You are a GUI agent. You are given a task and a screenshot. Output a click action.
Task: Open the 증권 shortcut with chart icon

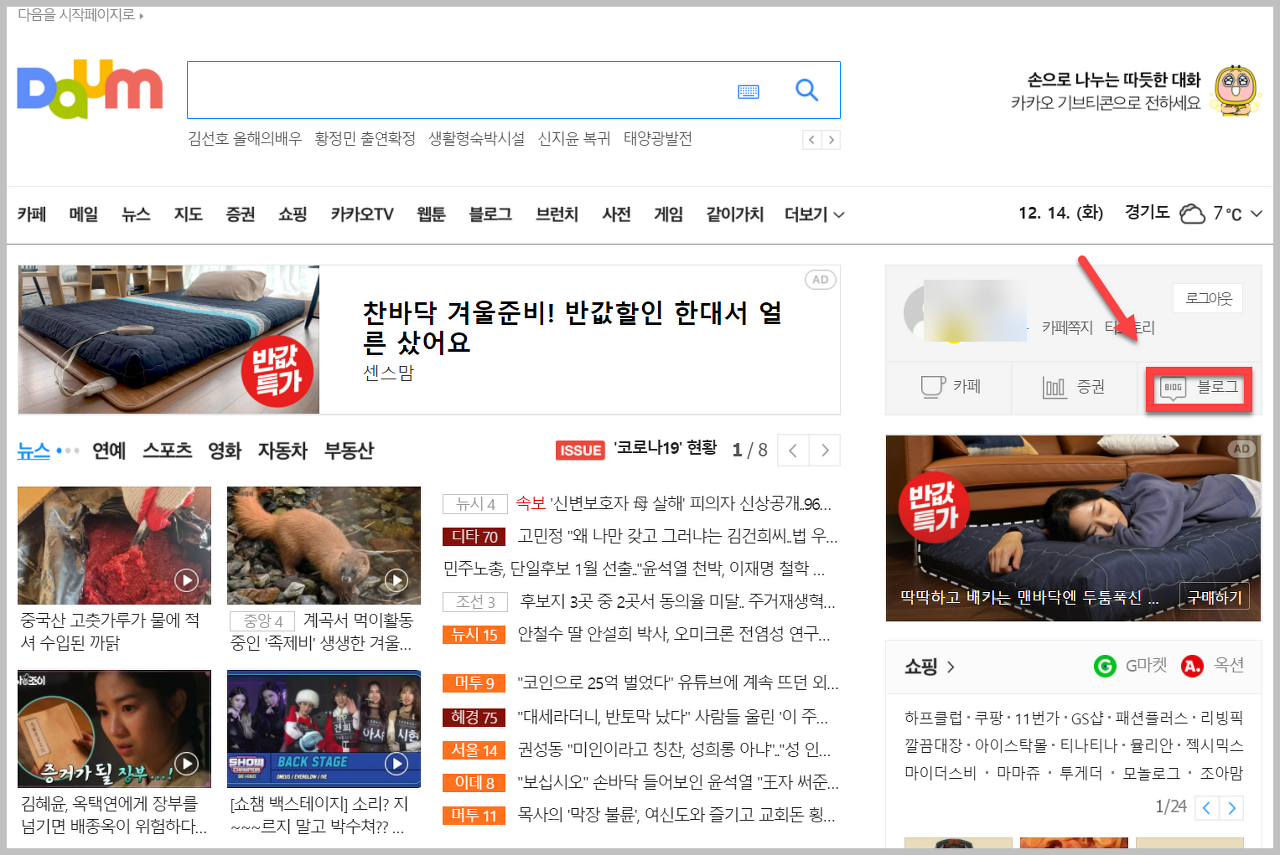[1073, 387]
